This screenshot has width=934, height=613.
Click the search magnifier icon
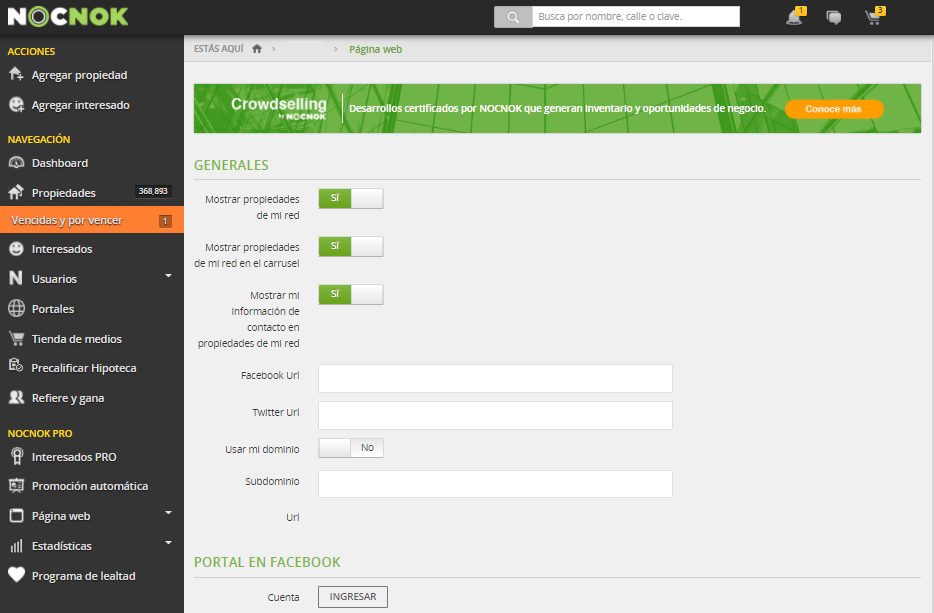513,17
